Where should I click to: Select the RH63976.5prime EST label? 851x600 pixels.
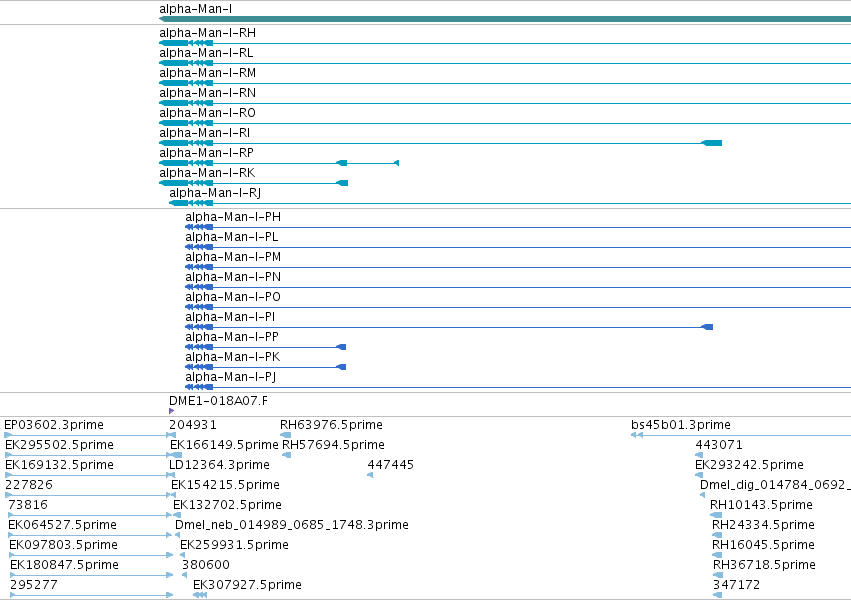click(332, 425)
